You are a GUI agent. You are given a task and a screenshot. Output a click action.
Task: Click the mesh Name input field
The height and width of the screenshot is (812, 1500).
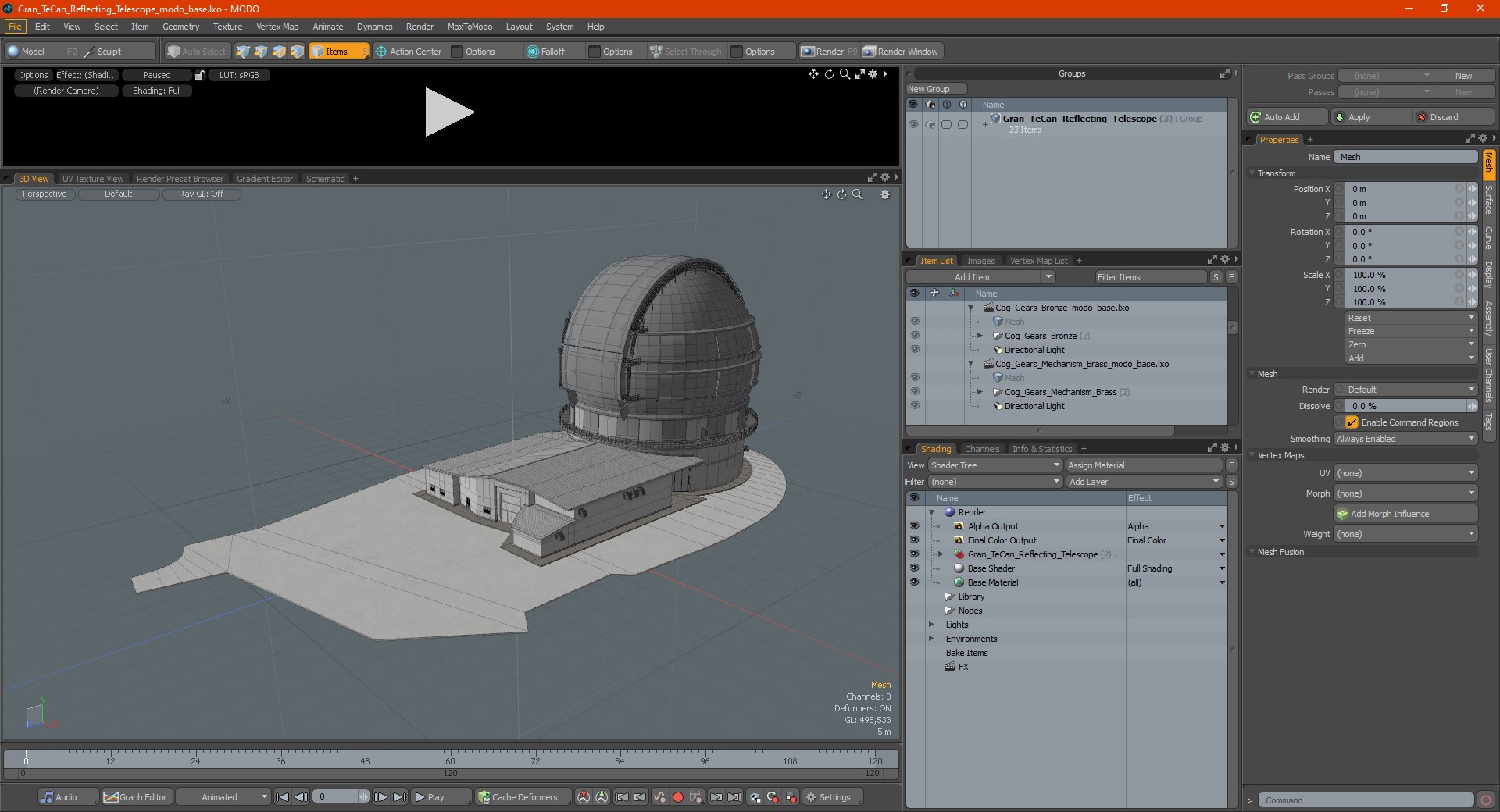coord(1405,157)
